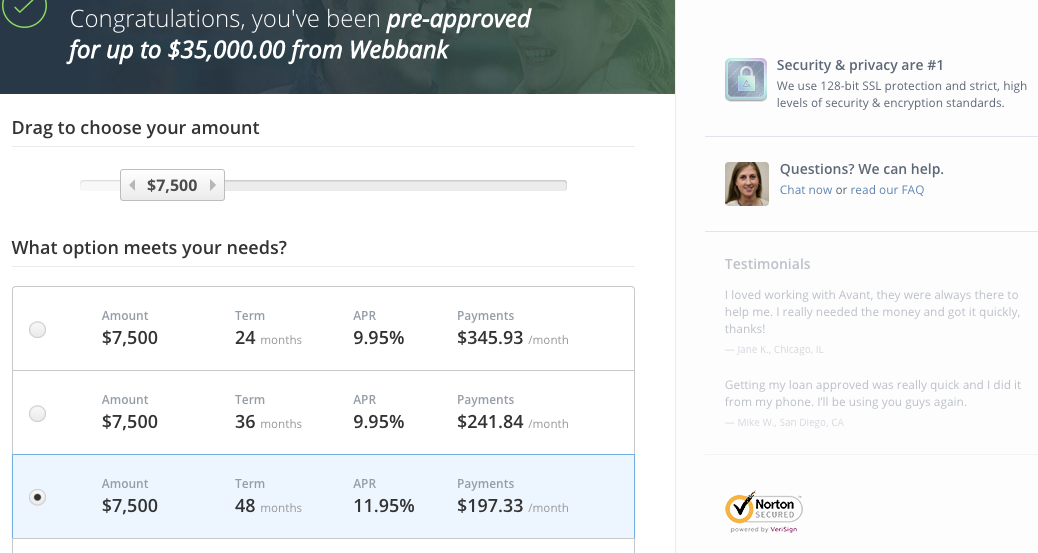Click the Security & privacy heading text
The image size is (1038, 553).
coord(860,65)
